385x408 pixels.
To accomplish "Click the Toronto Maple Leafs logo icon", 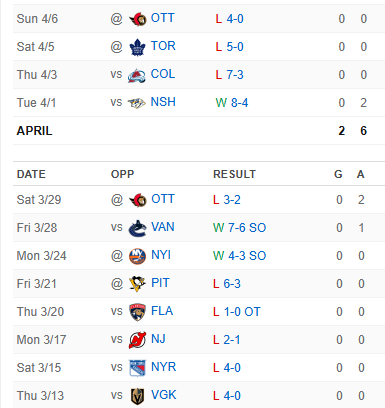I will pos(137,47).
